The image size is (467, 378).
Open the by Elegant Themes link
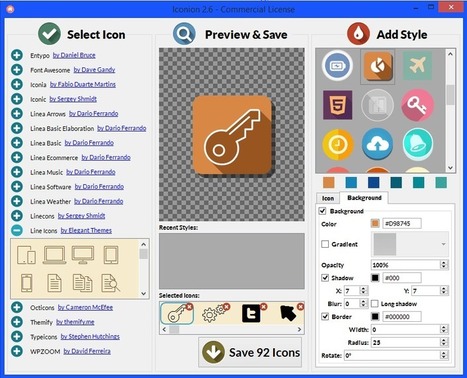pos(86,230)
